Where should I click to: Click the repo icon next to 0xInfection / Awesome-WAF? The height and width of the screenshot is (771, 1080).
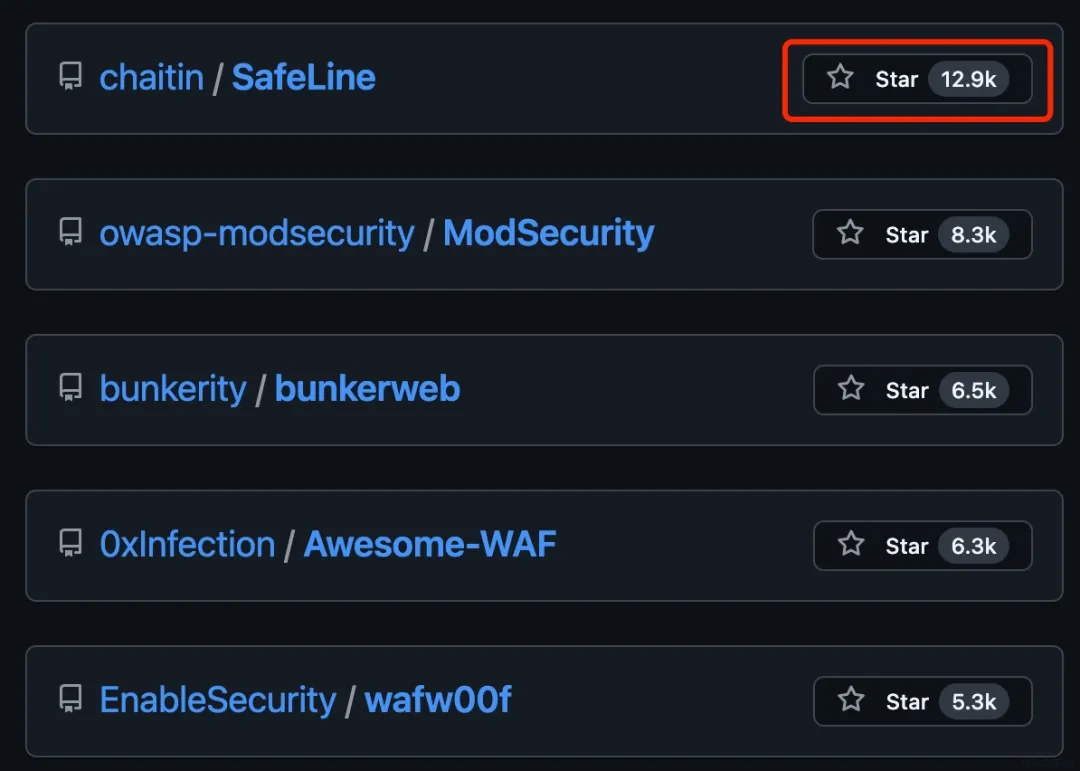70,544
